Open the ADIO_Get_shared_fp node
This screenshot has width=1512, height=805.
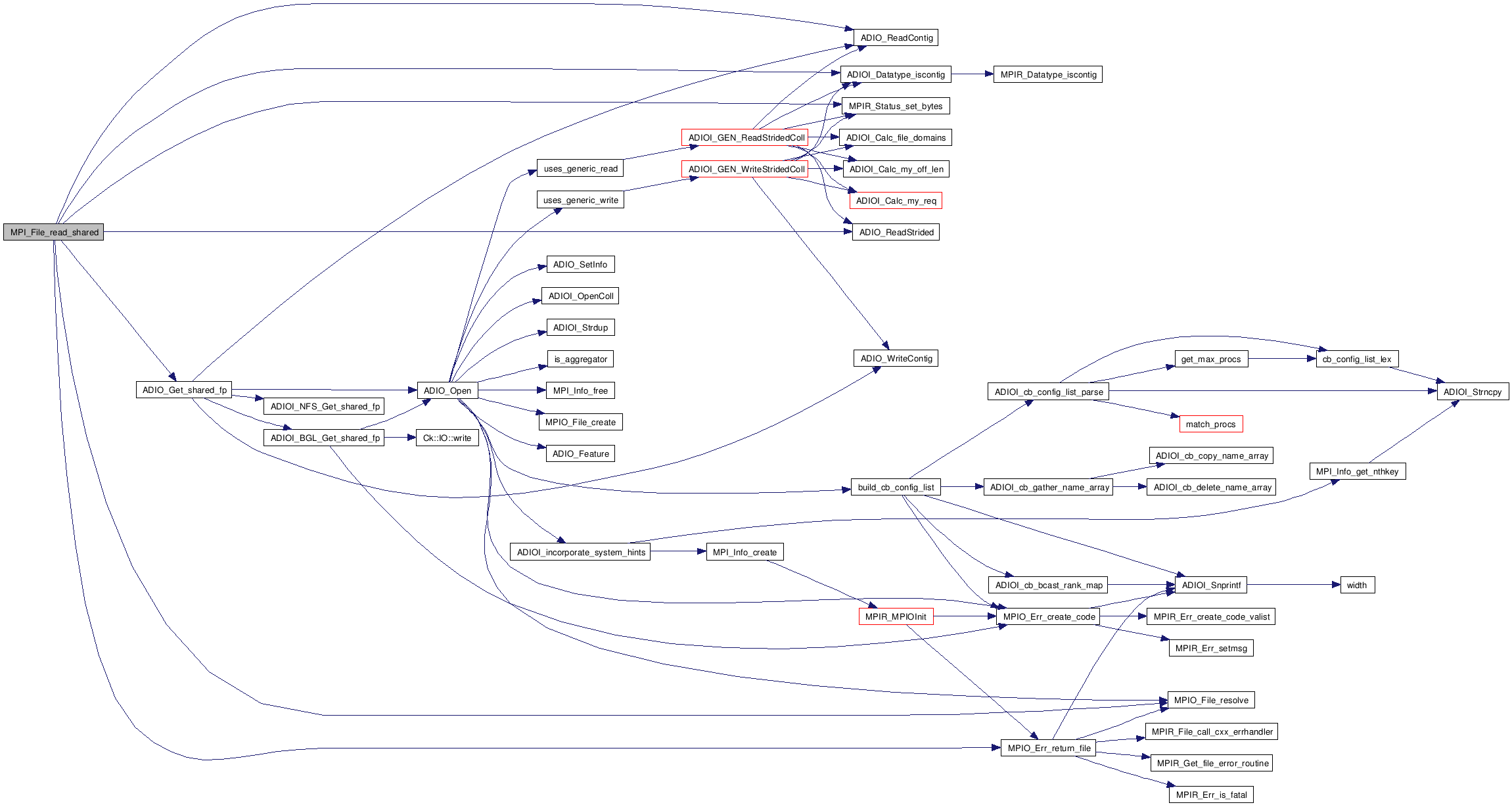click(x=184, y=390)
